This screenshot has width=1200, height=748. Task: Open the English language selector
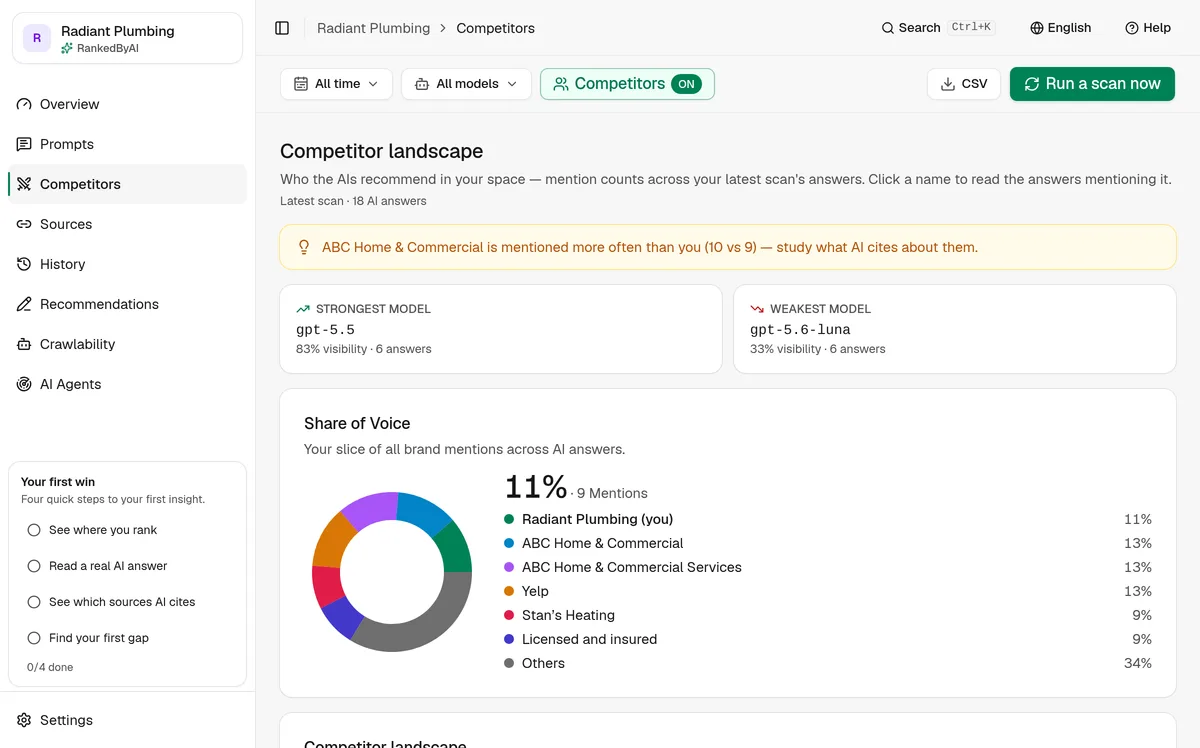[1061, 28]
